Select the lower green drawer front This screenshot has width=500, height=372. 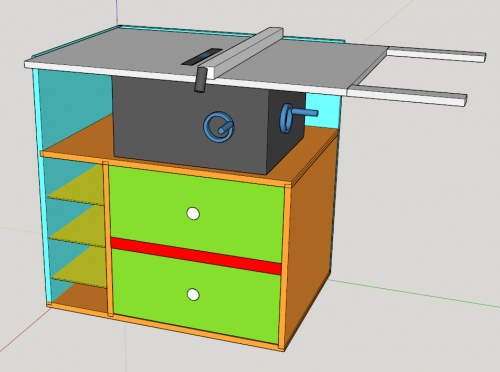tap(196, 295)
